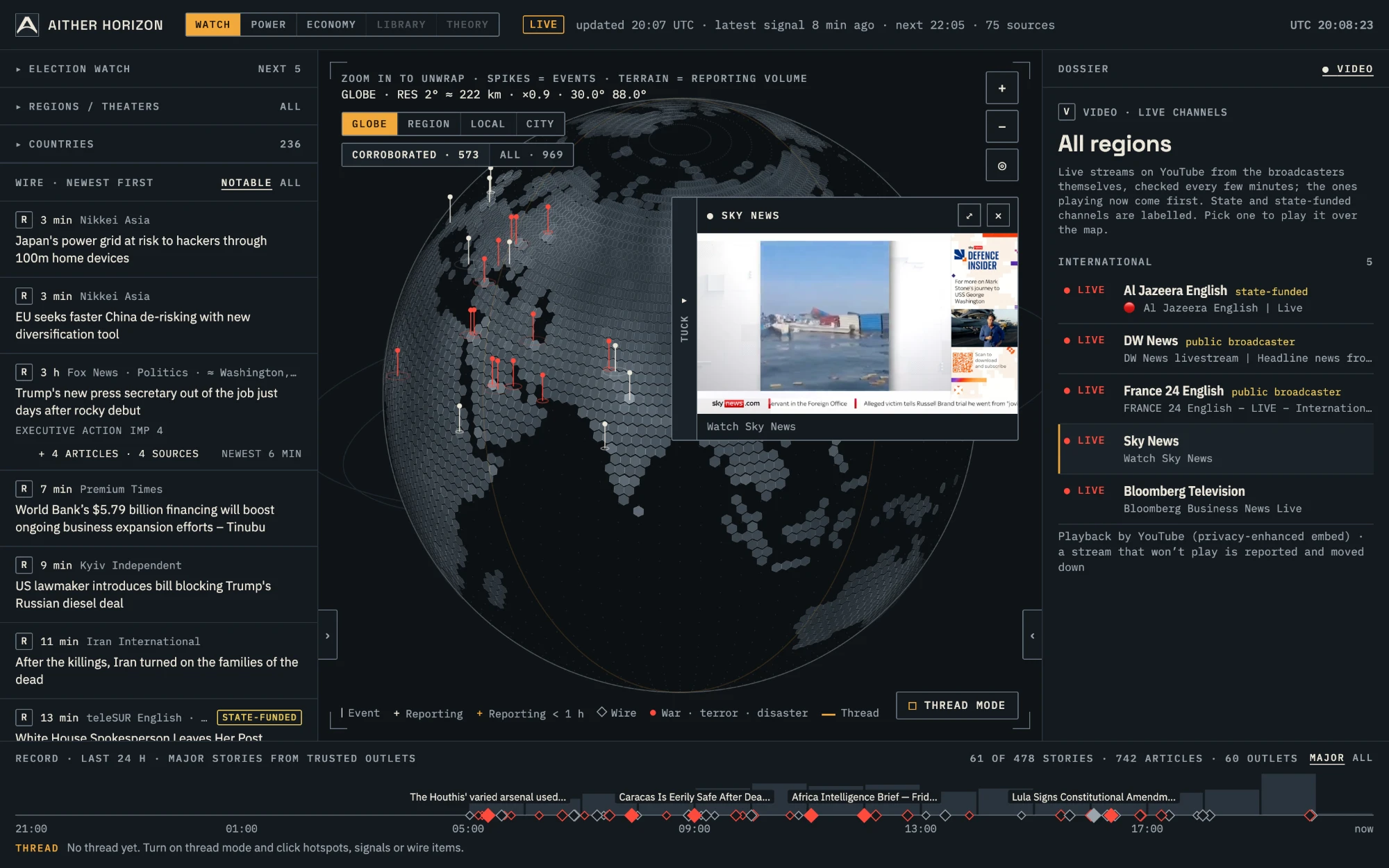Click the rightmost red diamond on timeline
The height and width of the screenshot is (868, 1389).
1311,815
